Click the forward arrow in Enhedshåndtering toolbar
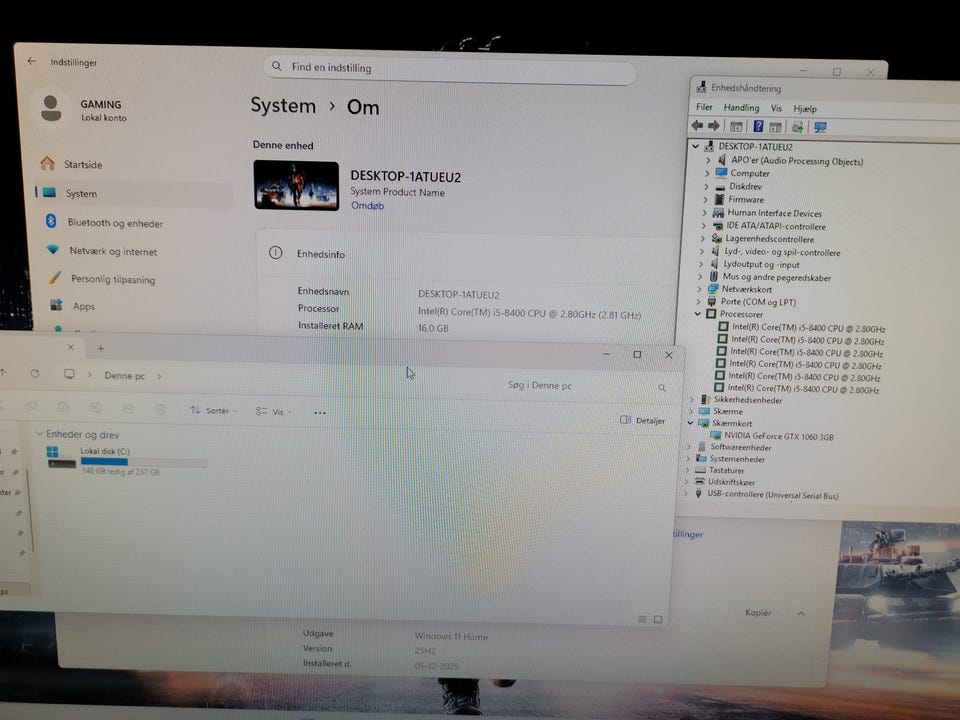 [x=714, y=126]
